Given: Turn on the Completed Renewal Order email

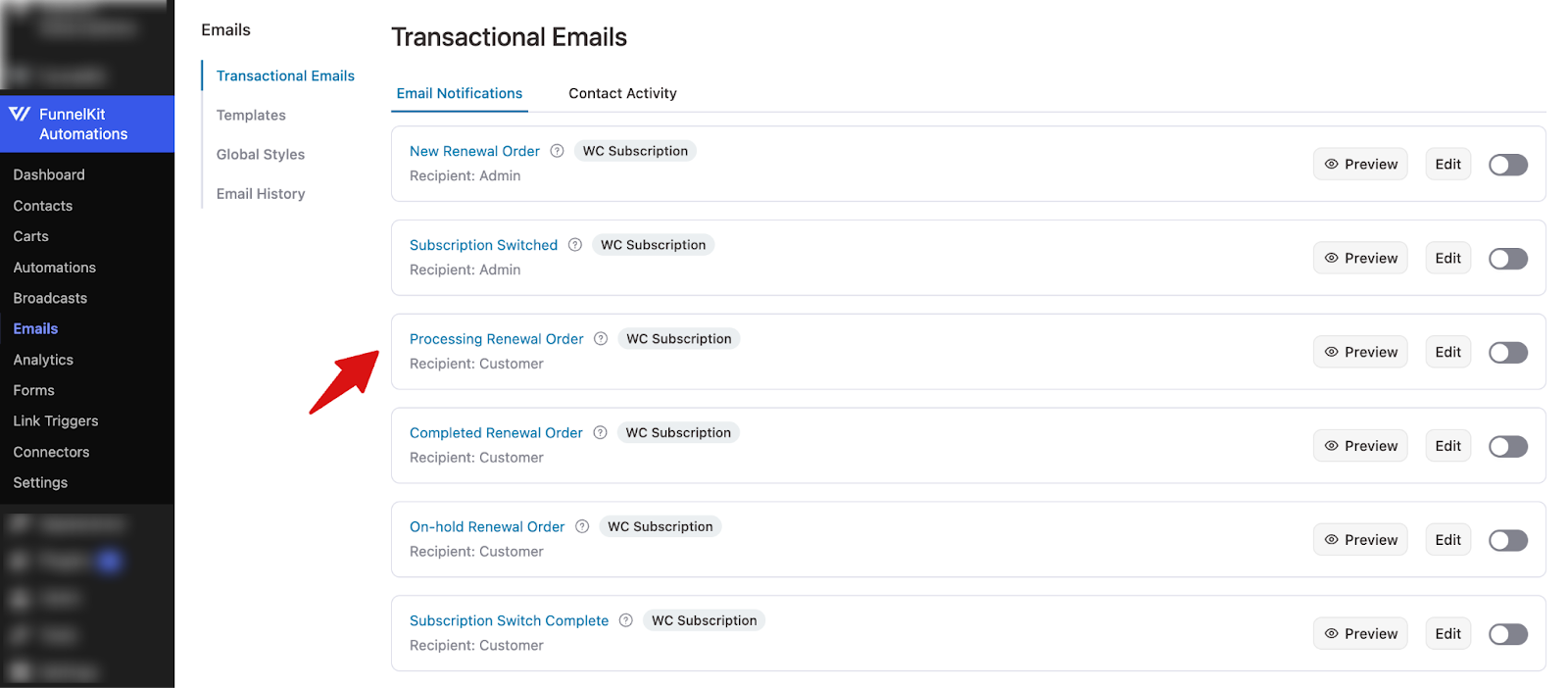Looking at the screenshot, I should 1508,446.
